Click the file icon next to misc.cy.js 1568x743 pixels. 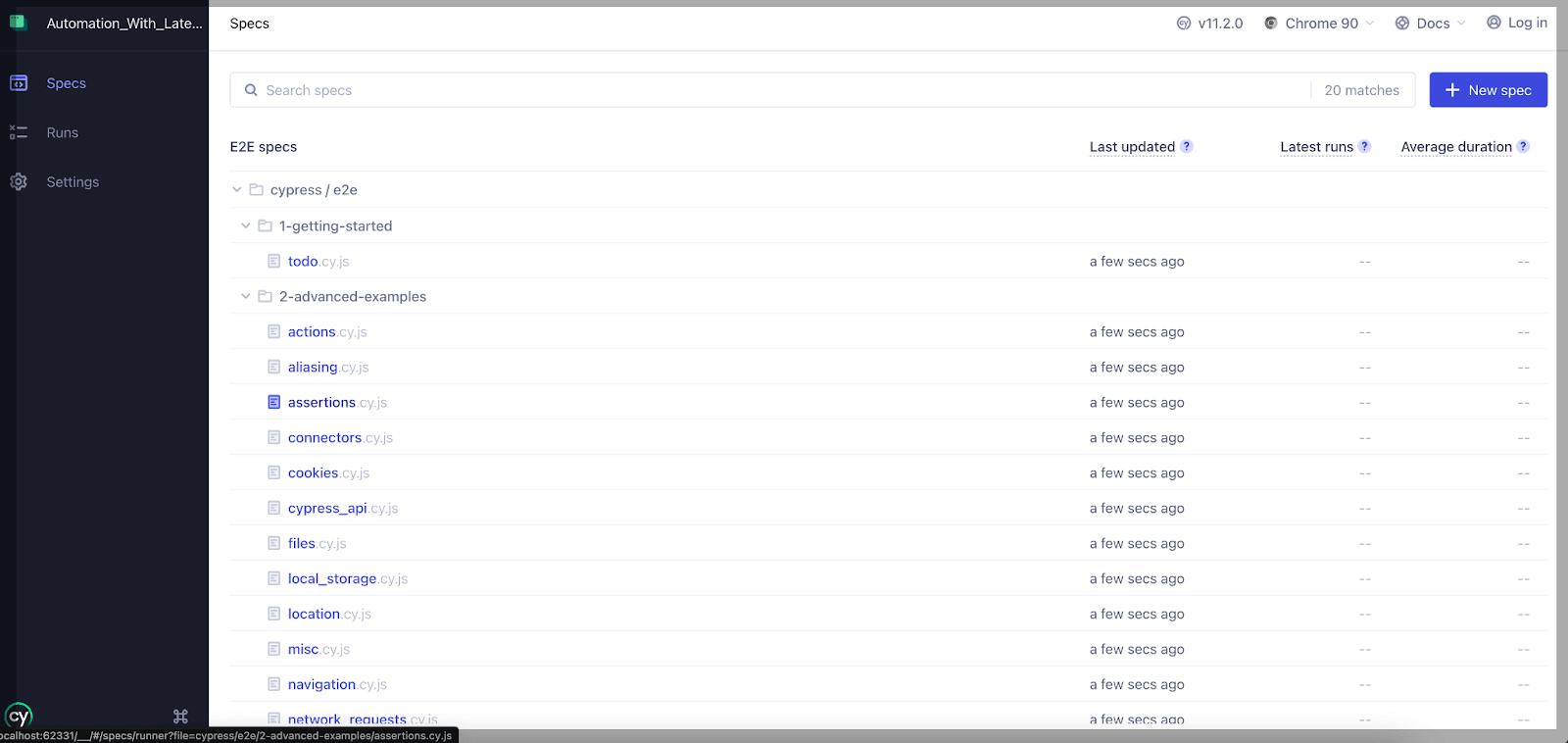(x=274, y=649)
